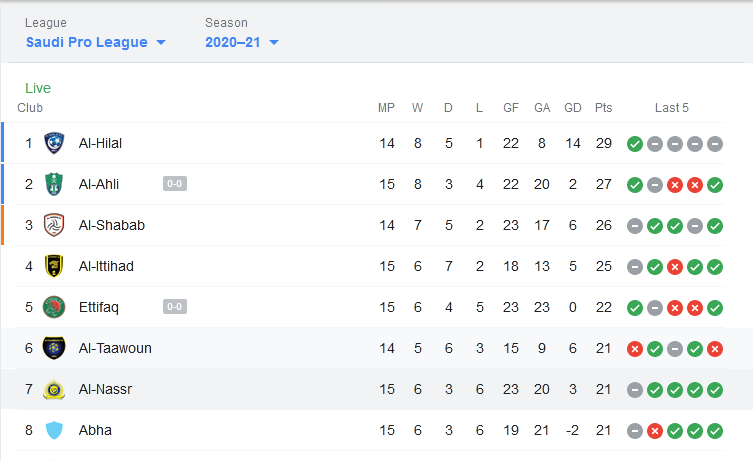Image resolution: width=753 pixels, height=460 pixels.
Task: Click the 0-0 live score badge beside Al-Ahli
Action: coord(175,184)
